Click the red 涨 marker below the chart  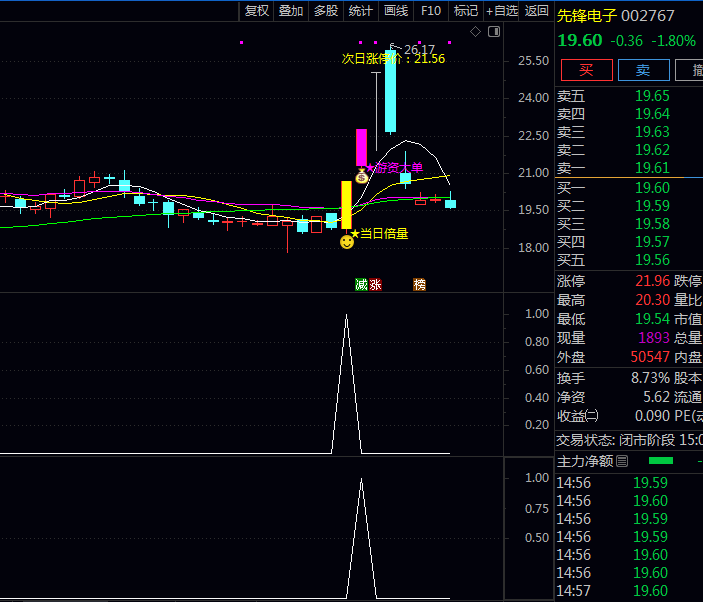(x=375, y=285)
